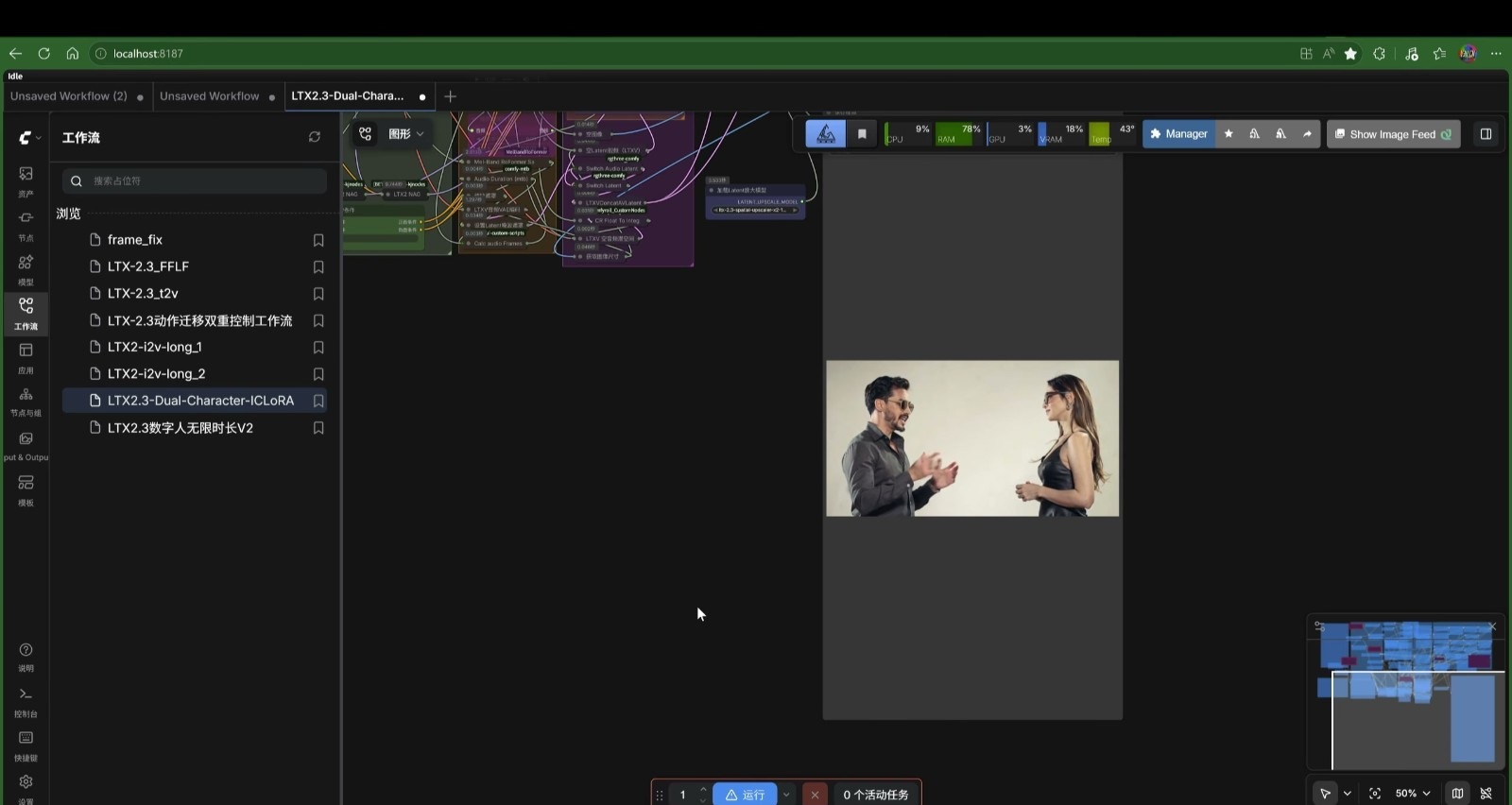Expand the dropdown arrow beside 运行 button

pos(786,795)
